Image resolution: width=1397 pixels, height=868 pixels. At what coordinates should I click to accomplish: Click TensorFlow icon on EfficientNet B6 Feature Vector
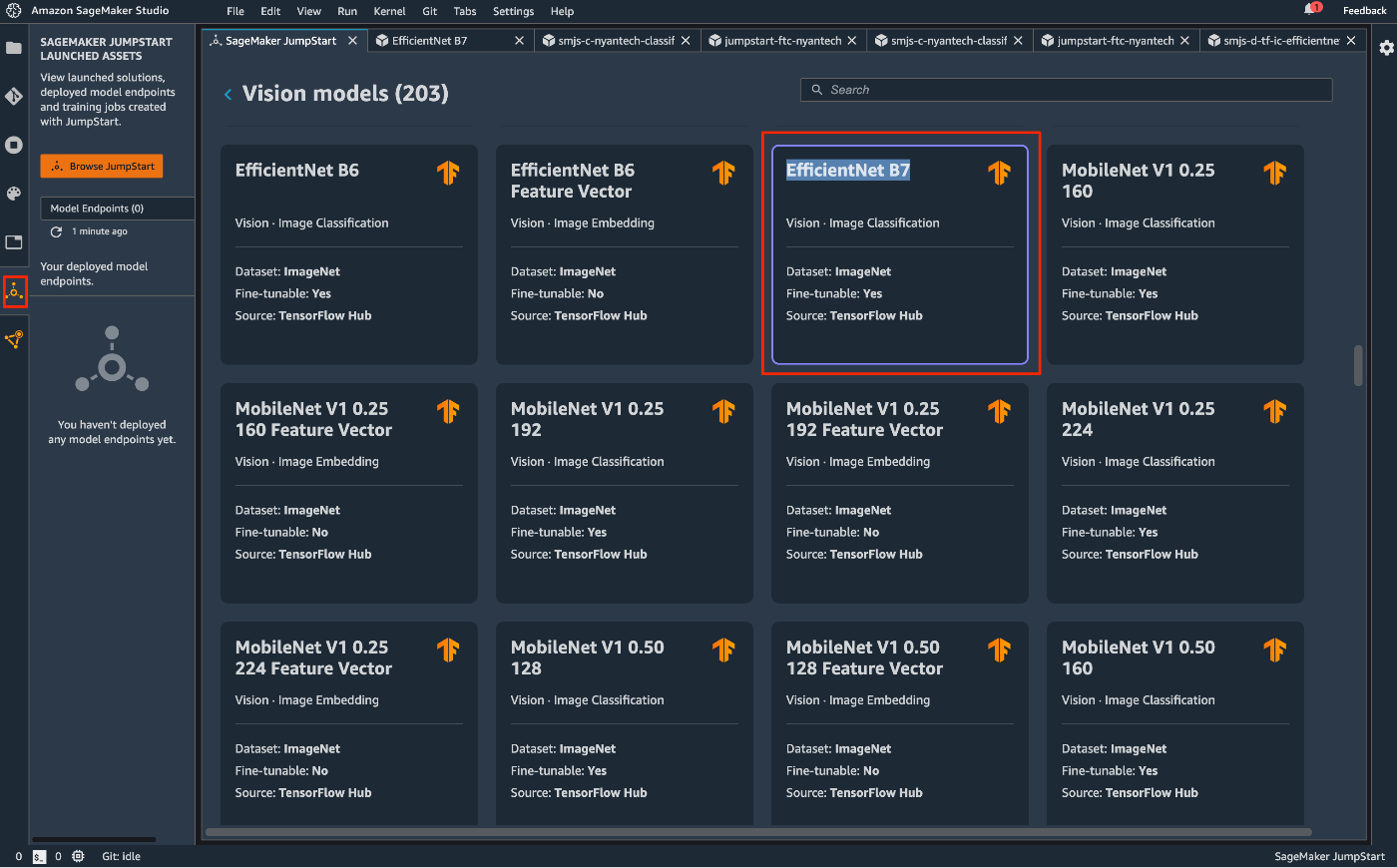[x=723, y=173]
